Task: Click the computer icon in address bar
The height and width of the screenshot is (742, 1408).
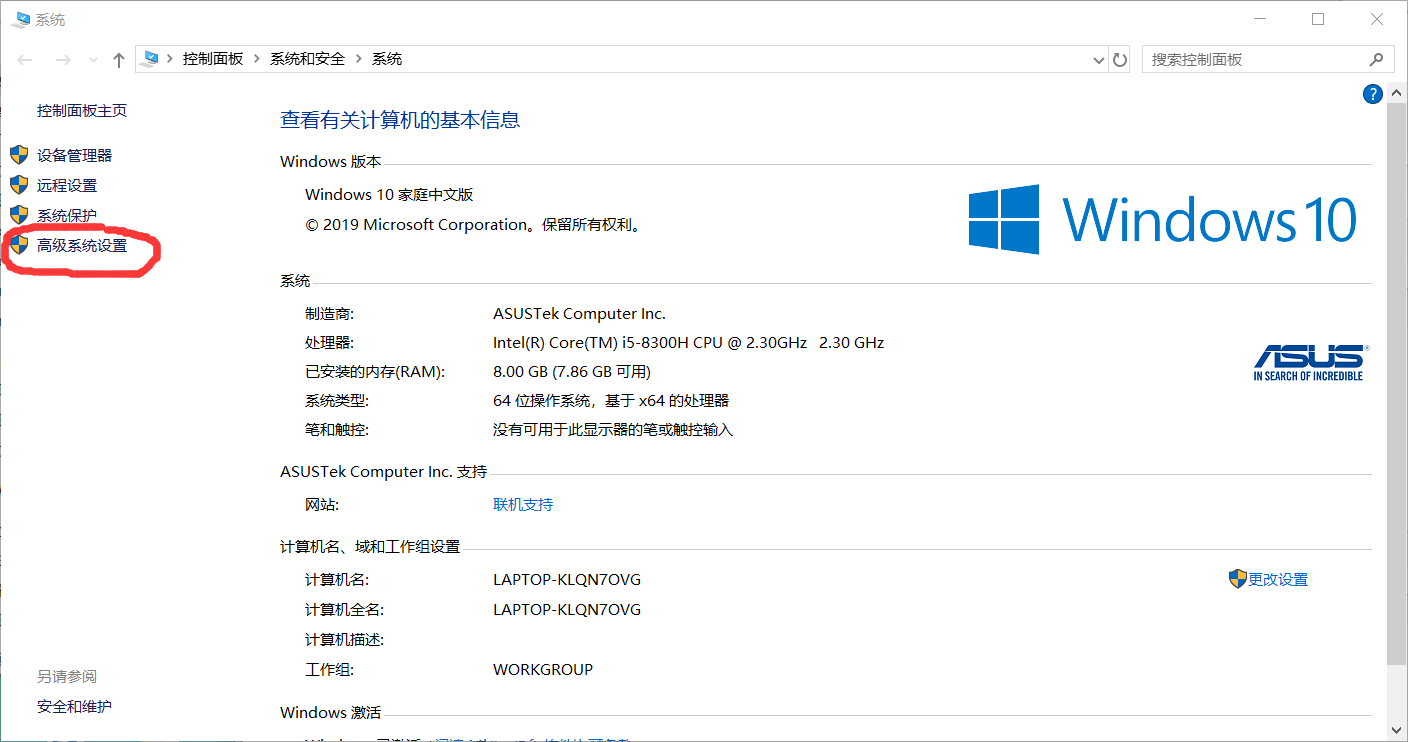Action: (150, 59)
